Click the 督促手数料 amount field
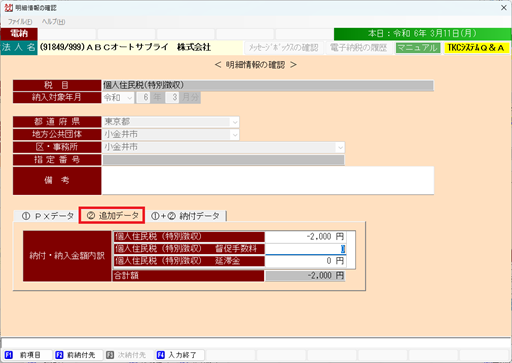 pos(305,249)
